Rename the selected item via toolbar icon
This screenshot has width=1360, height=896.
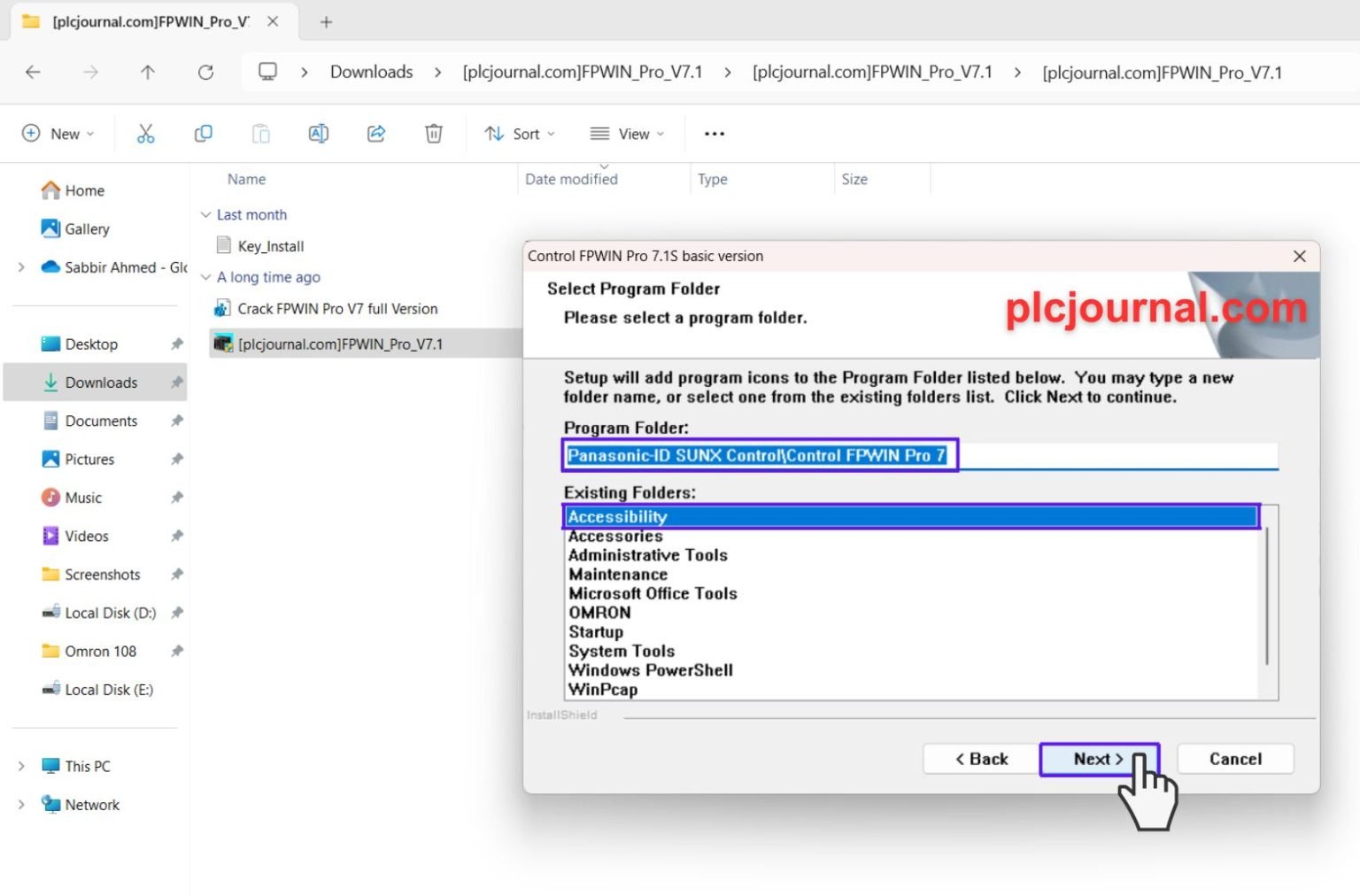pyautogui.click(x=318, y=133)
